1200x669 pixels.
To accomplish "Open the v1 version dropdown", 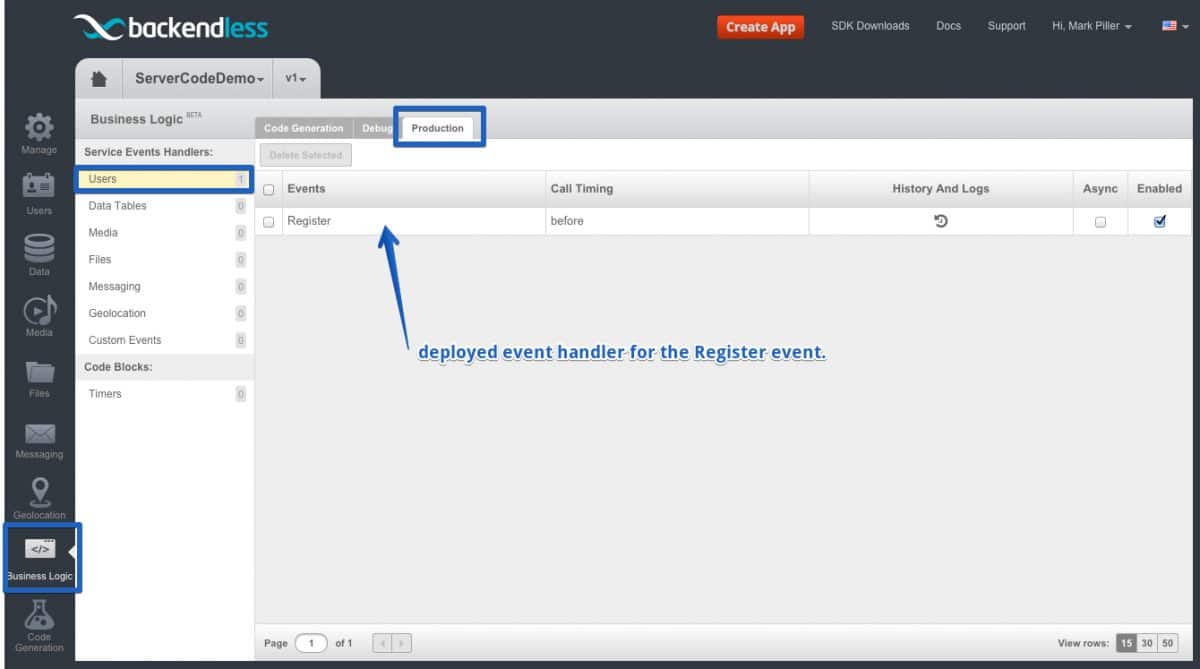I will click(x=296, y=79).
